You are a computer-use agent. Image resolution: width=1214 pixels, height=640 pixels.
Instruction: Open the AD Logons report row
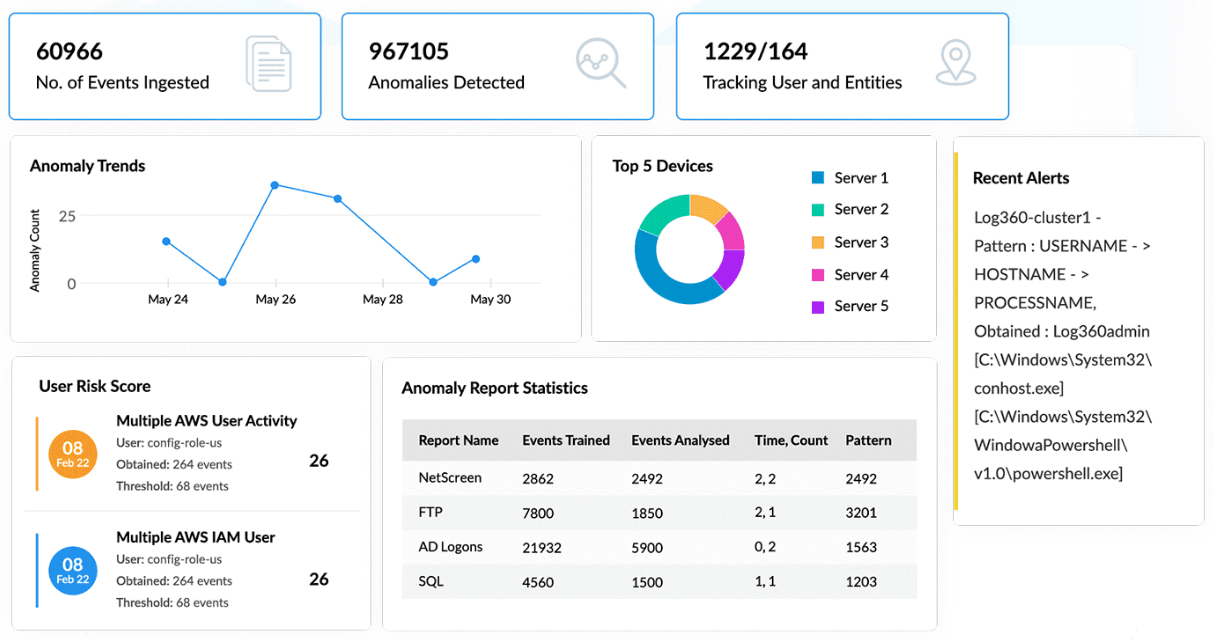[451, 547]
